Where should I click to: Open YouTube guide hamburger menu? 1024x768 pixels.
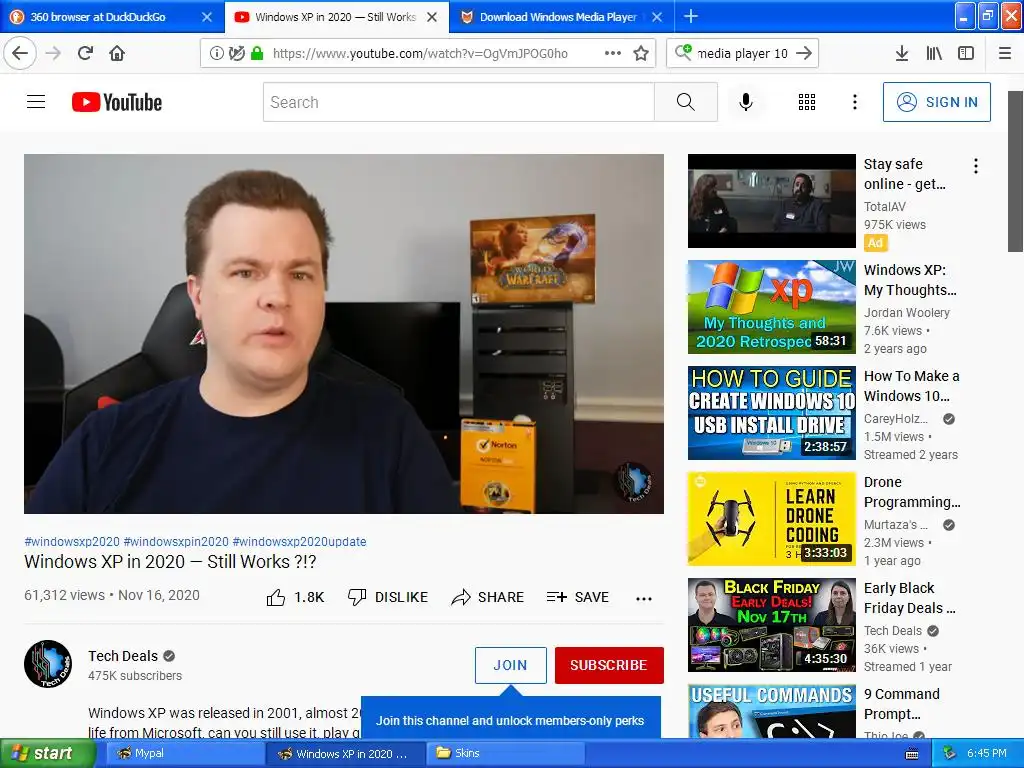point(36,102)
